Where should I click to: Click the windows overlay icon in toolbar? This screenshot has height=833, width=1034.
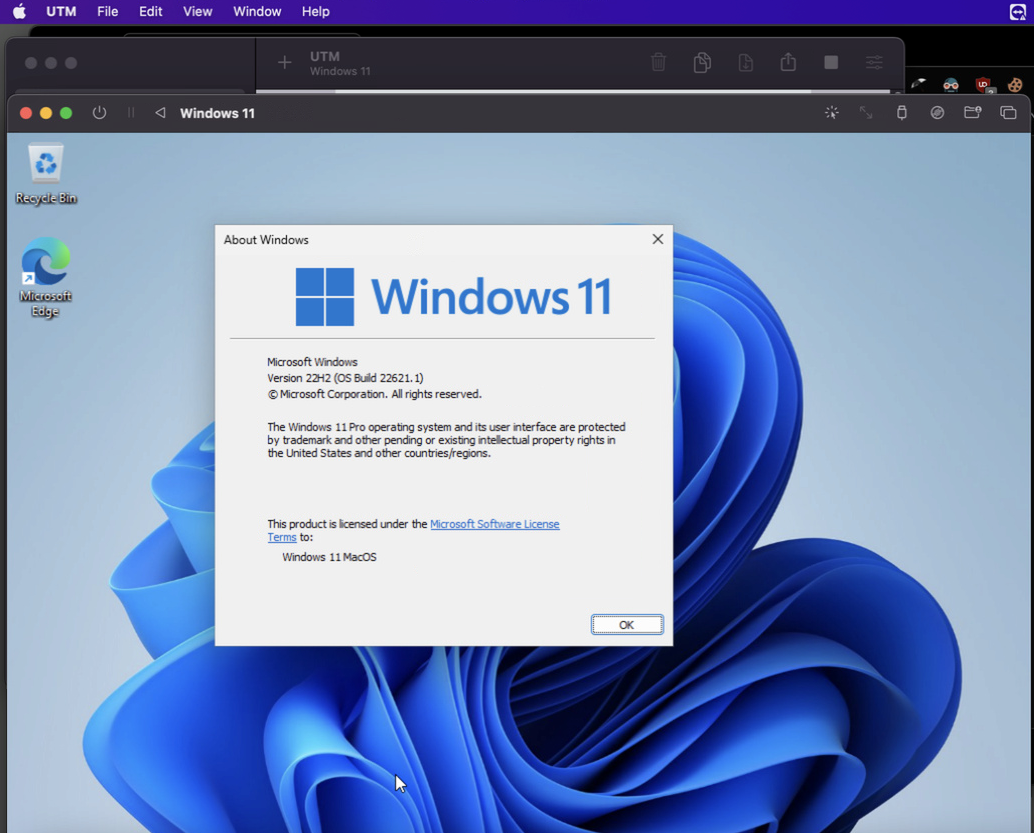(1008, 113)
